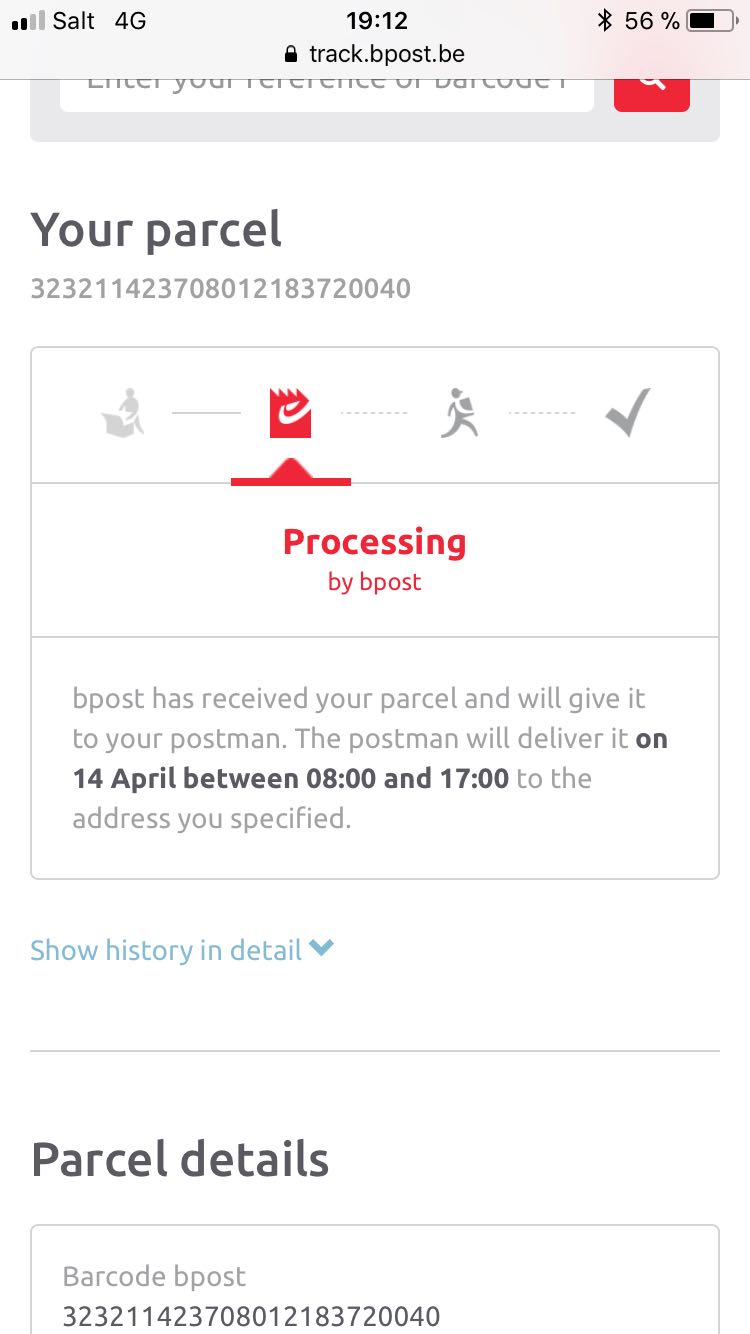Tap the red Processing status heading
The height and width of the screenshot is (1334, 750).
point(374,542)
